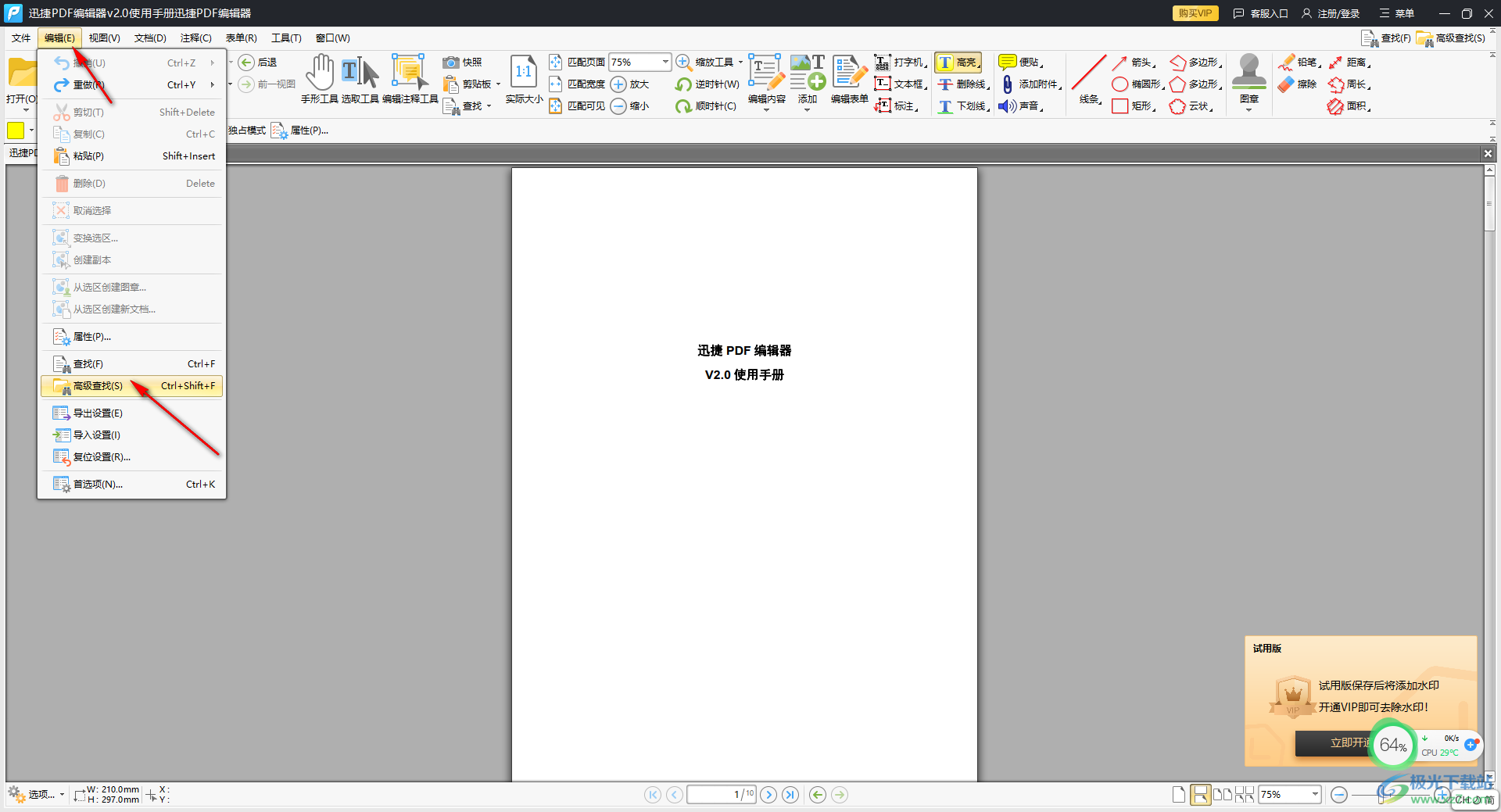This screenshot has height=812, width=1501.
Task: Click the zoom out 缩小 button
Action: tap(630, 106)
